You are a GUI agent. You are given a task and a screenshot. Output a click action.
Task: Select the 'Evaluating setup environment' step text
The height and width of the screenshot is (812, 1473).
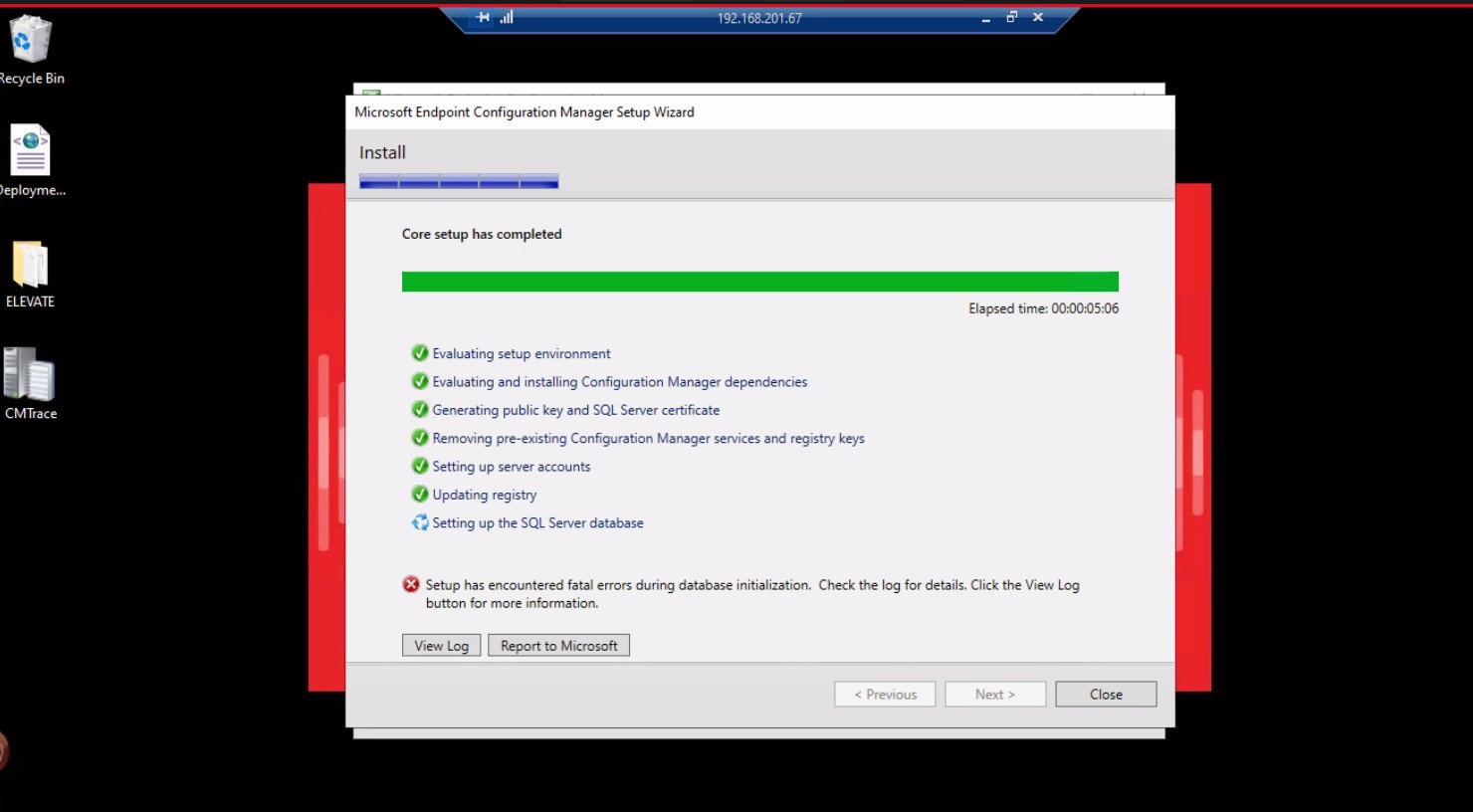tap(522, 353)
